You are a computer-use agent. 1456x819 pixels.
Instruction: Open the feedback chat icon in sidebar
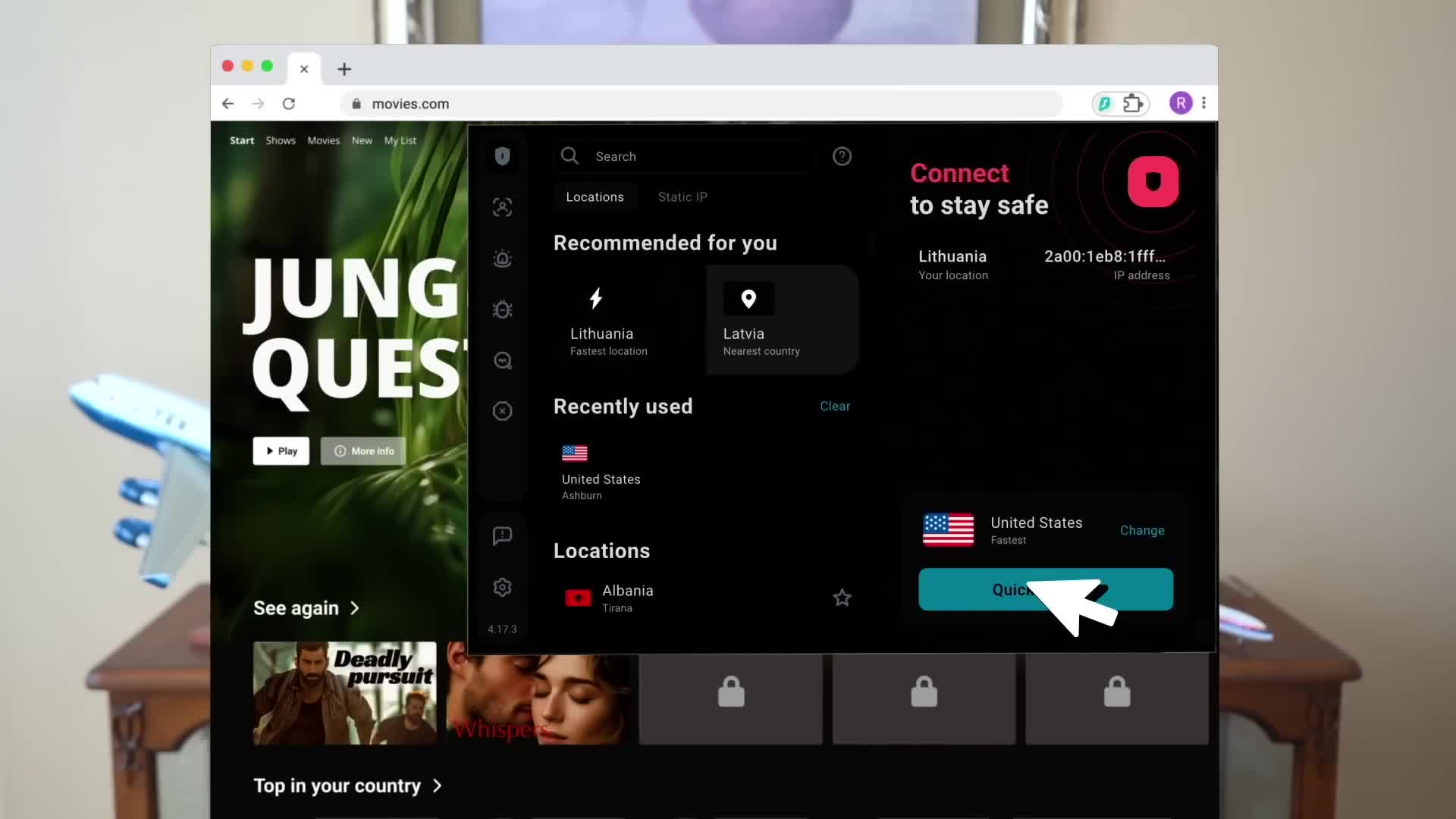click(502, 536)
